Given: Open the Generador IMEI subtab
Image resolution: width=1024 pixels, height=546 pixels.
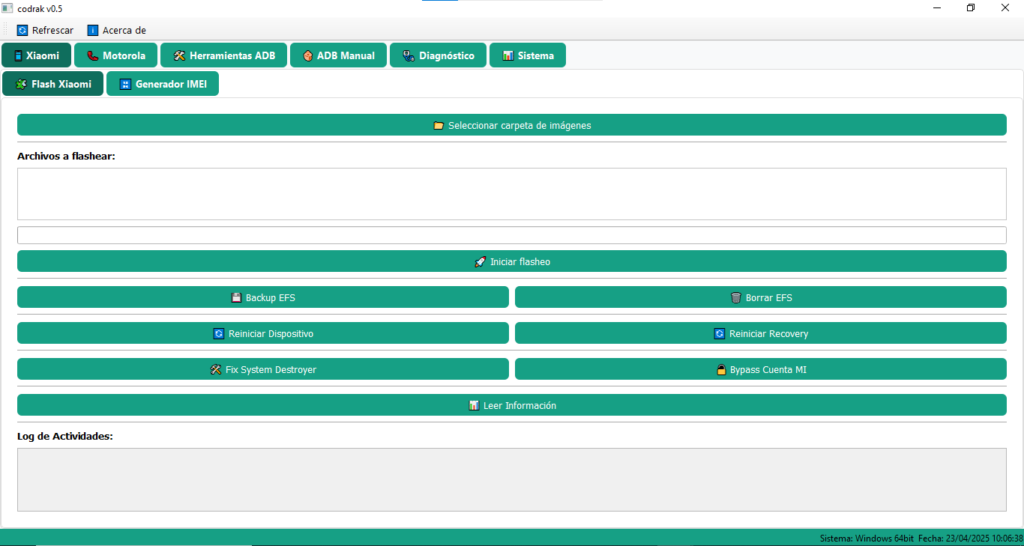Looking at the screenshot, I should pyautogui.click(x=163, y=84).
